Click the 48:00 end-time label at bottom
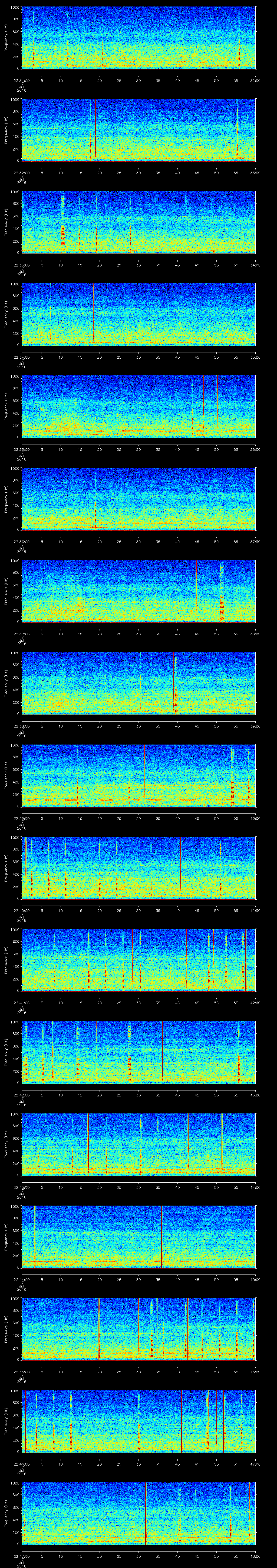Image resolution: width=277 pixels, height=1568 pixels. (255, 1556)
